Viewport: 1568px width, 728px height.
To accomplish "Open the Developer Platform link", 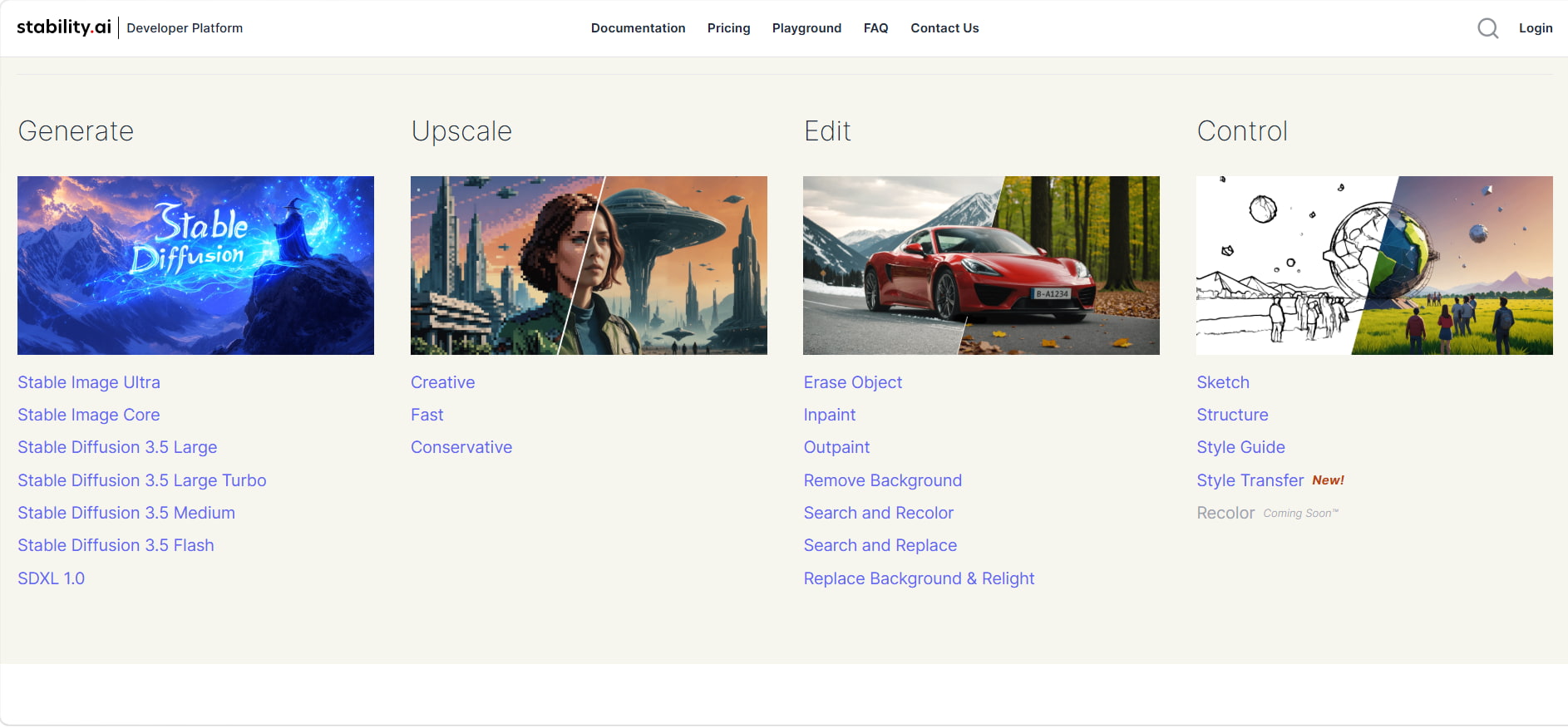I will point(185,28).
